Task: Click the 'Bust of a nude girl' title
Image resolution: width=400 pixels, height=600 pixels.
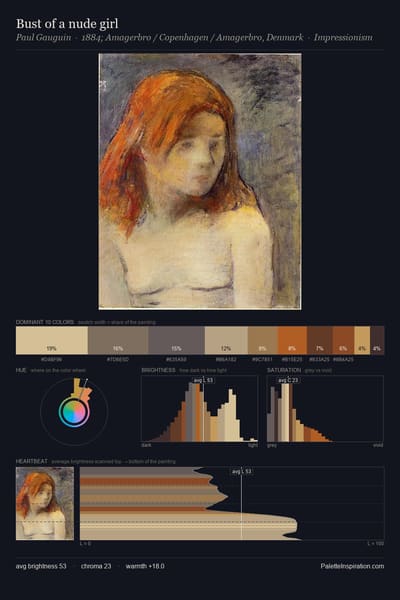Action: tap(67, 24)
